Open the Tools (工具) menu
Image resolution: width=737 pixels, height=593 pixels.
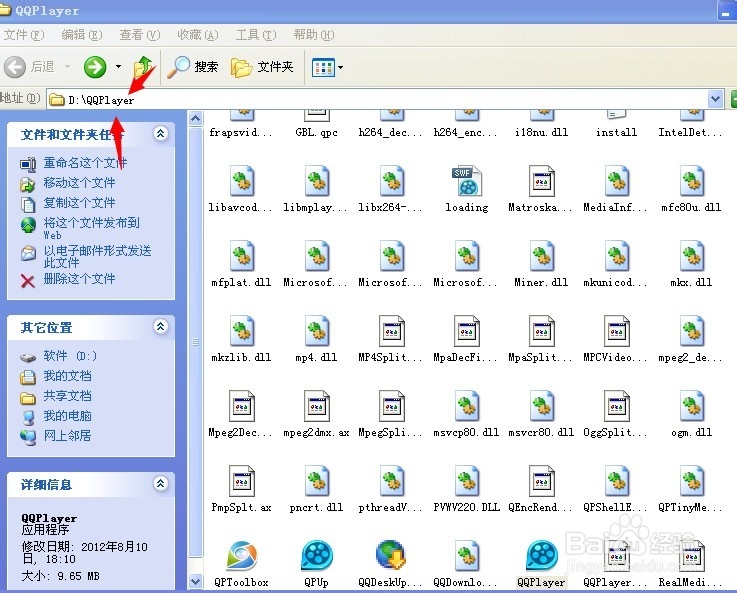(256, 35)
